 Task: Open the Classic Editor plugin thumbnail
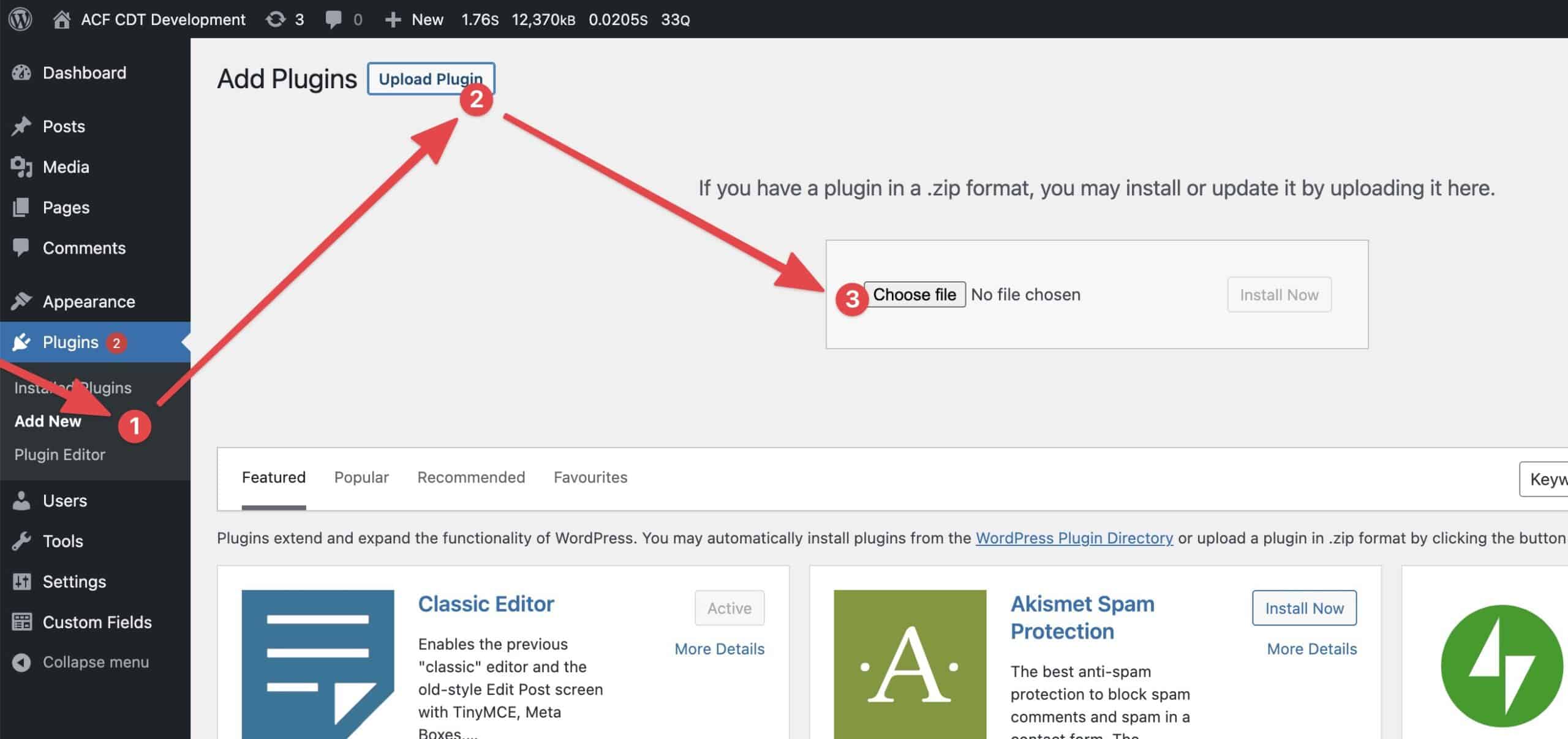click(x=318, y=664)
